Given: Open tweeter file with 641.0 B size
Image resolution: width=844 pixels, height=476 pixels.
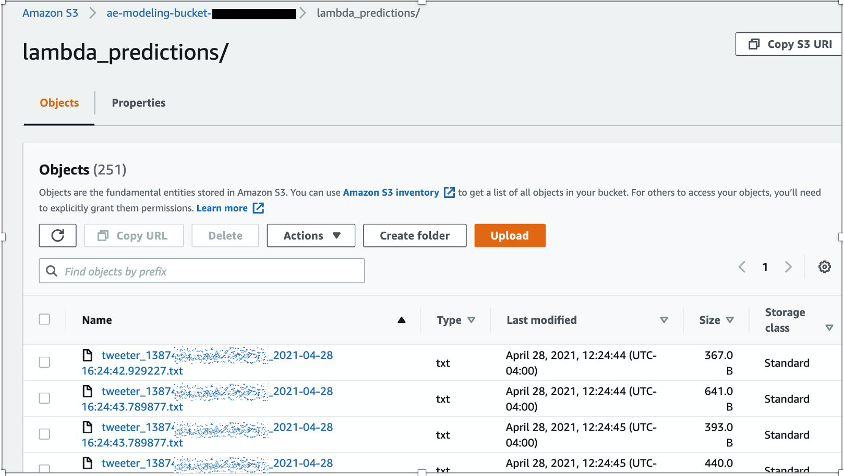Looking at the screenshot, I should 207,399.
